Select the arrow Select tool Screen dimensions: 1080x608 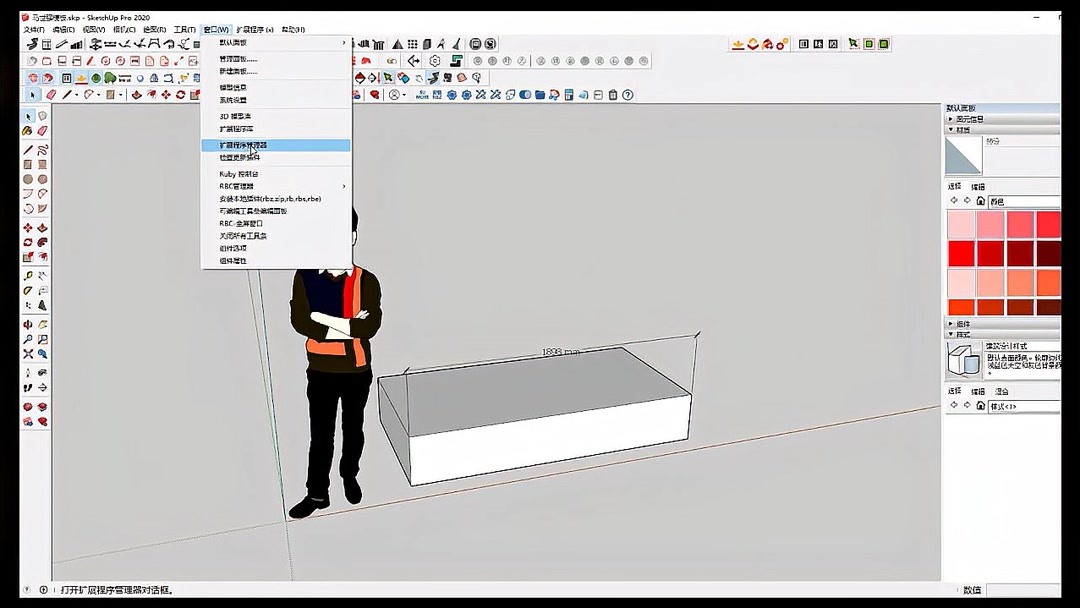click(30, 116)
